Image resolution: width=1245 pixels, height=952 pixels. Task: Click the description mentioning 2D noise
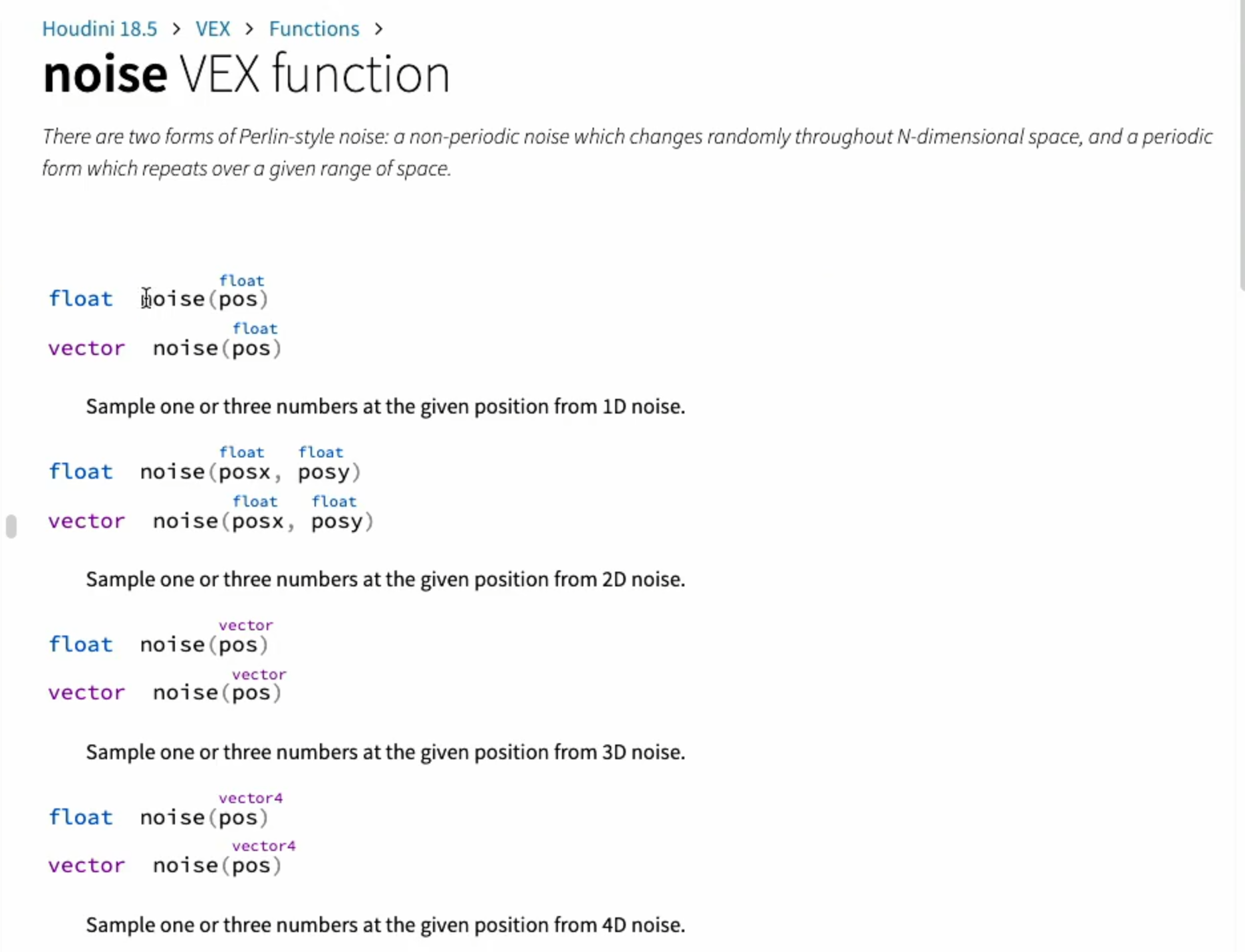(385, 579)
